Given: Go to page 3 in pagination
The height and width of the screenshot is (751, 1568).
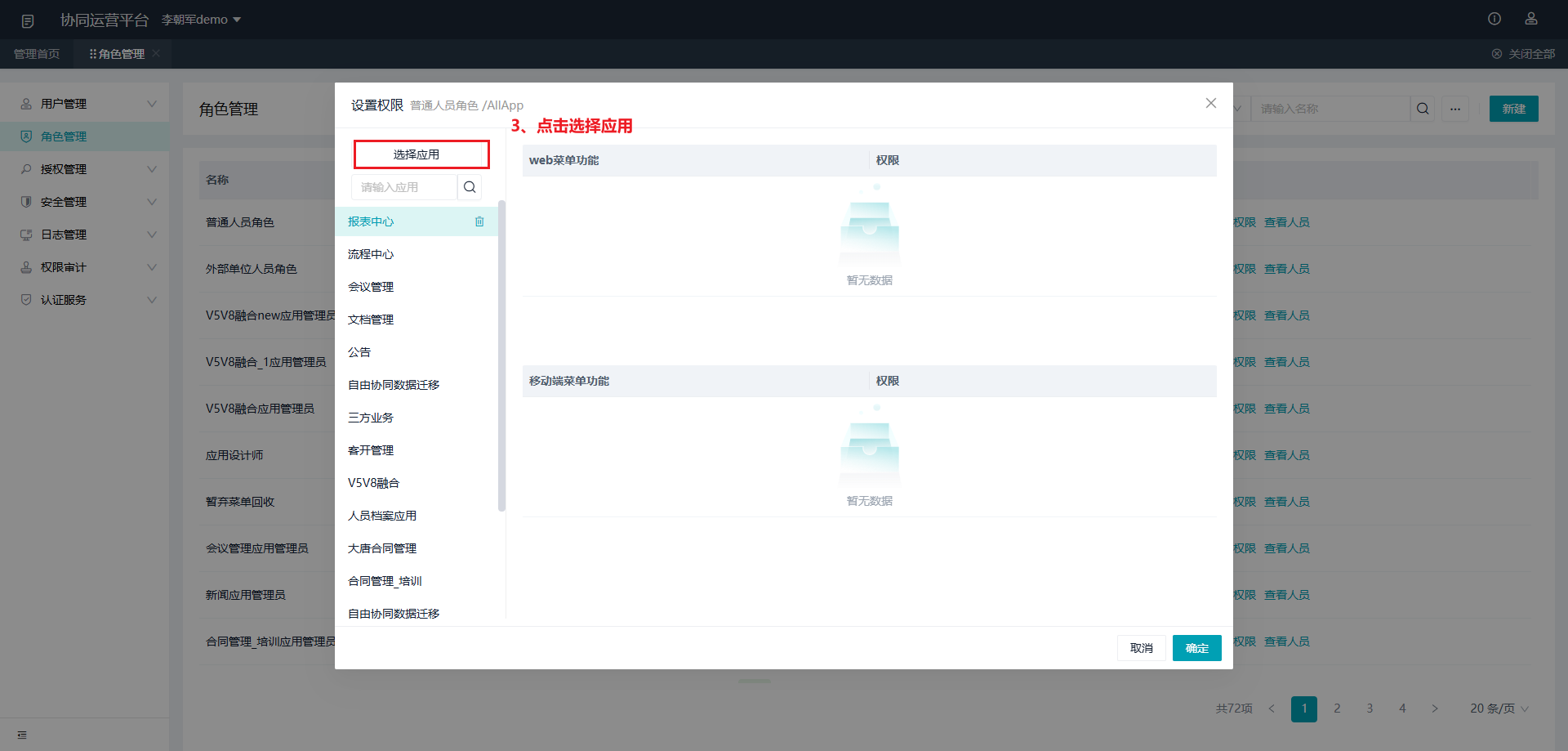Looking at the screenshot, I should click(1370, 709).
